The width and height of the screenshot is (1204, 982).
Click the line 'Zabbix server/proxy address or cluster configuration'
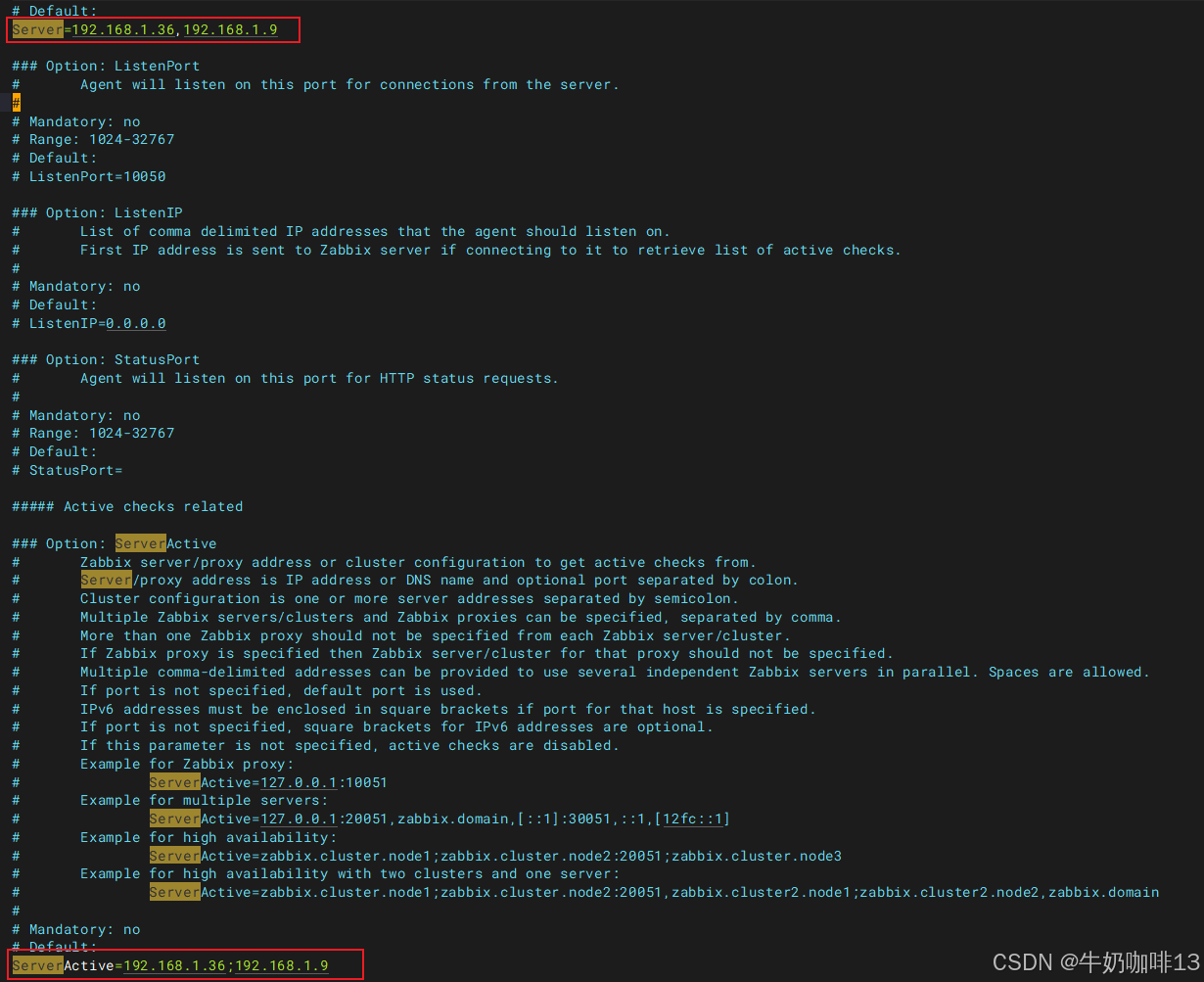tap(418, 562)
